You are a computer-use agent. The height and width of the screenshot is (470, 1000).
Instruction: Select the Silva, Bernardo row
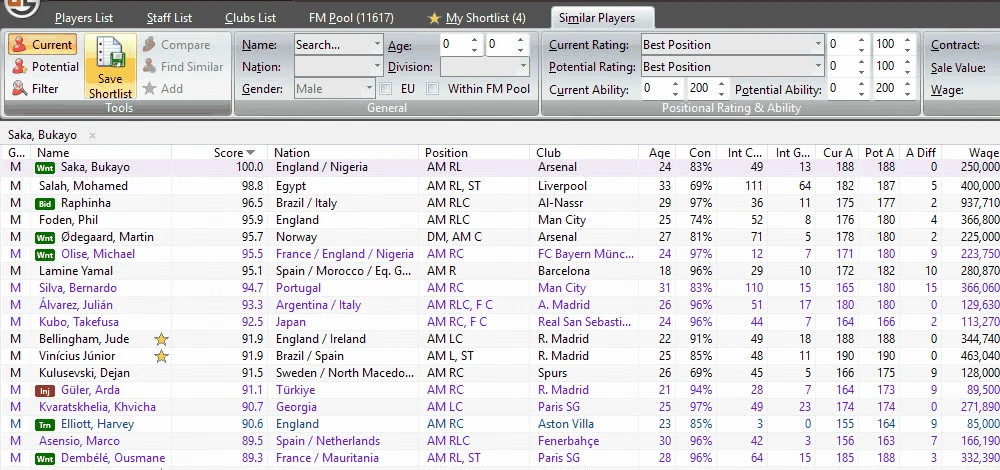500,288
